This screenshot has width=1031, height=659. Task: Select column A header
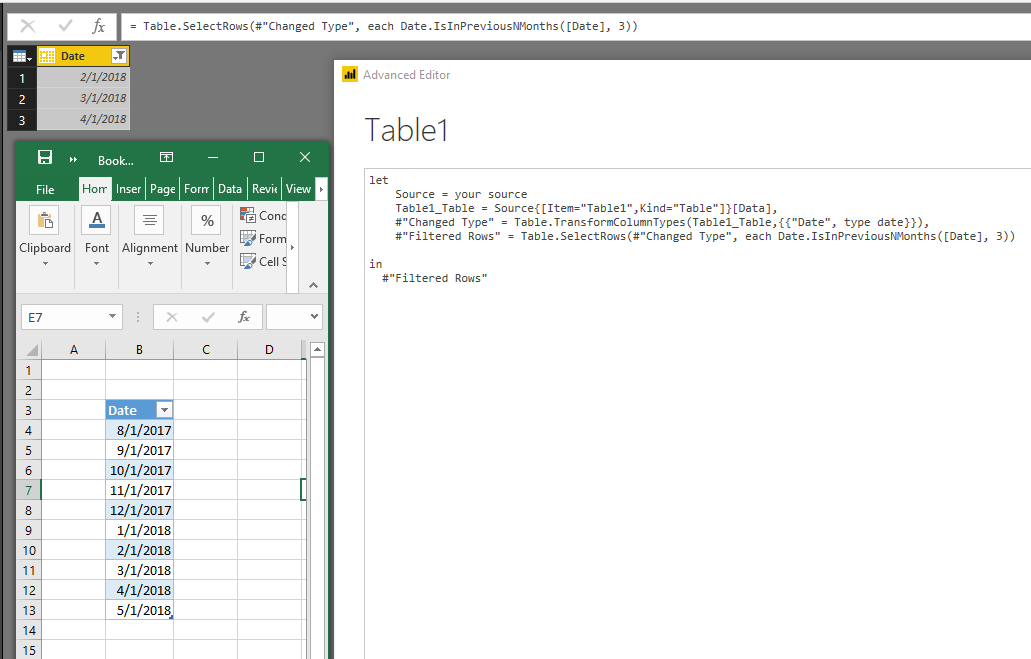tap(74, 350)
